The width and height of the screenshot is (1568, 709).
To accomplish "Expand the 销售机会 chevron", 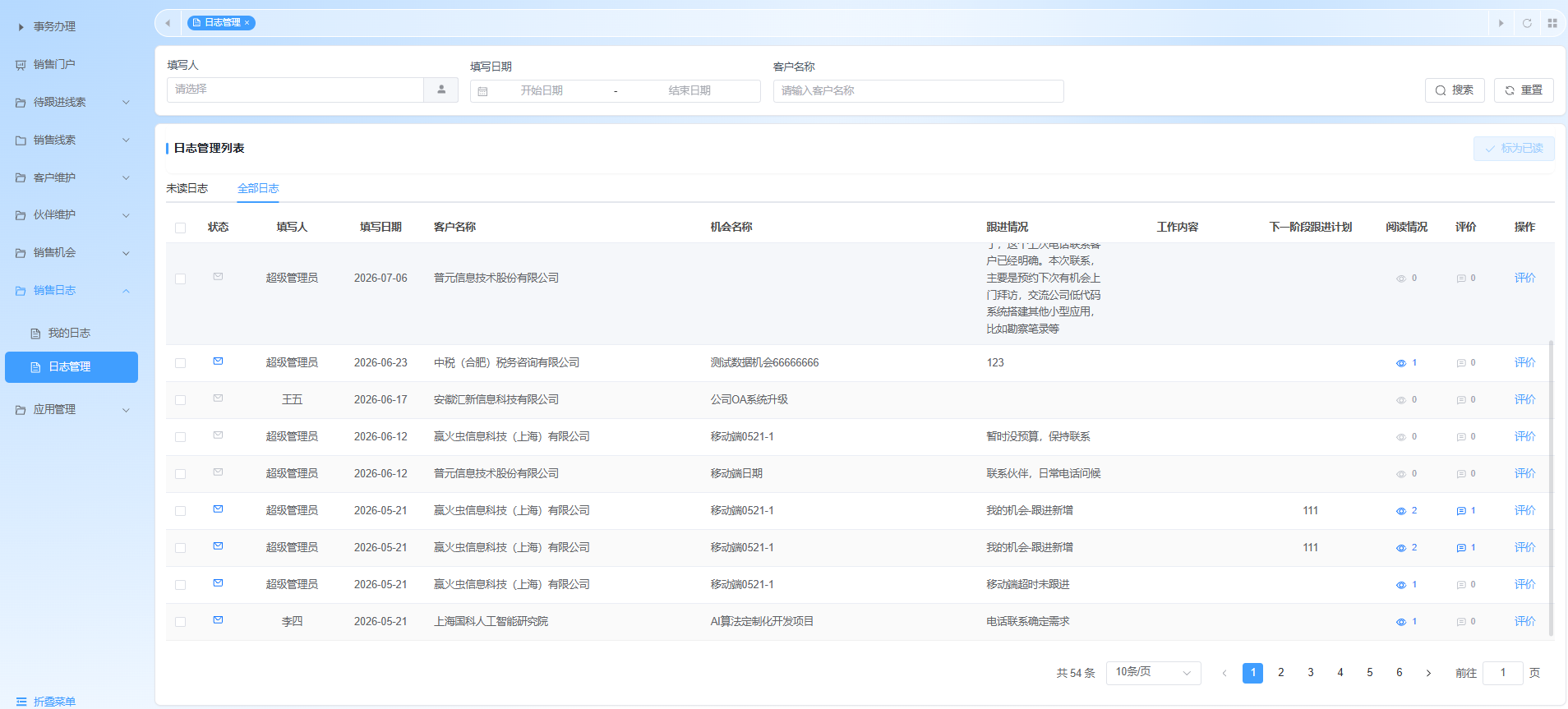I will [126, 253].
